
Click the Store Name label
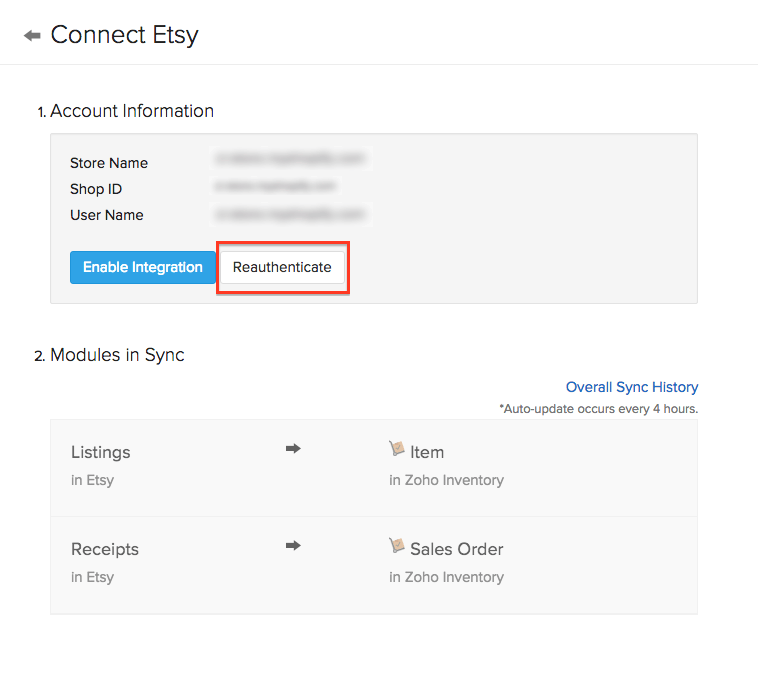pyautogui.click(x=109, y=163)
